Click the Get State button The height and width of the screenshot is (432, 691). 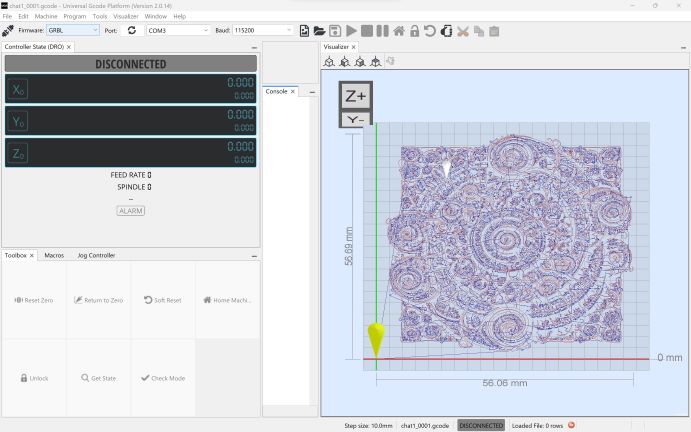pyautogui.click(x=98, y=378)
